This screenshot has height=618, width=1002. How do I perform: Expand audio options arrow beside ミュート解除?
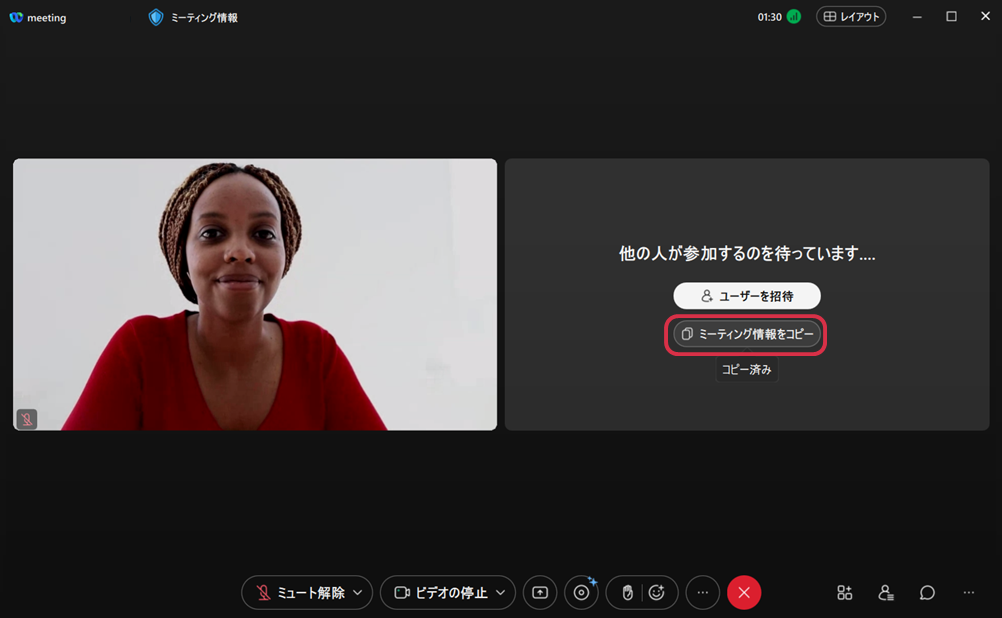click(358, 593)
